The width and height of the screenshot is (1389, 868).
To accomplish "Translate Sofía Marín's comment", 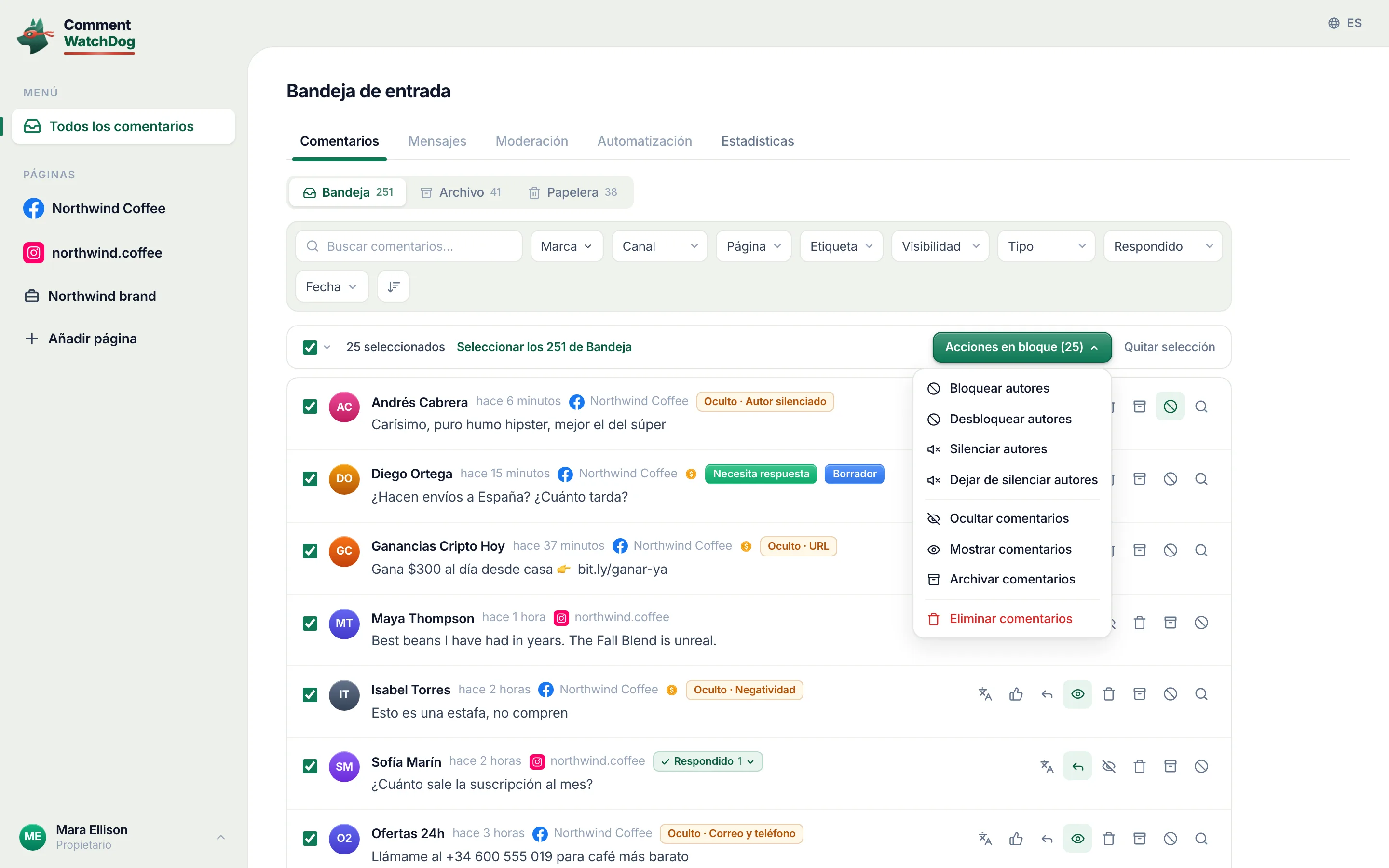I will click(1047, 766).
